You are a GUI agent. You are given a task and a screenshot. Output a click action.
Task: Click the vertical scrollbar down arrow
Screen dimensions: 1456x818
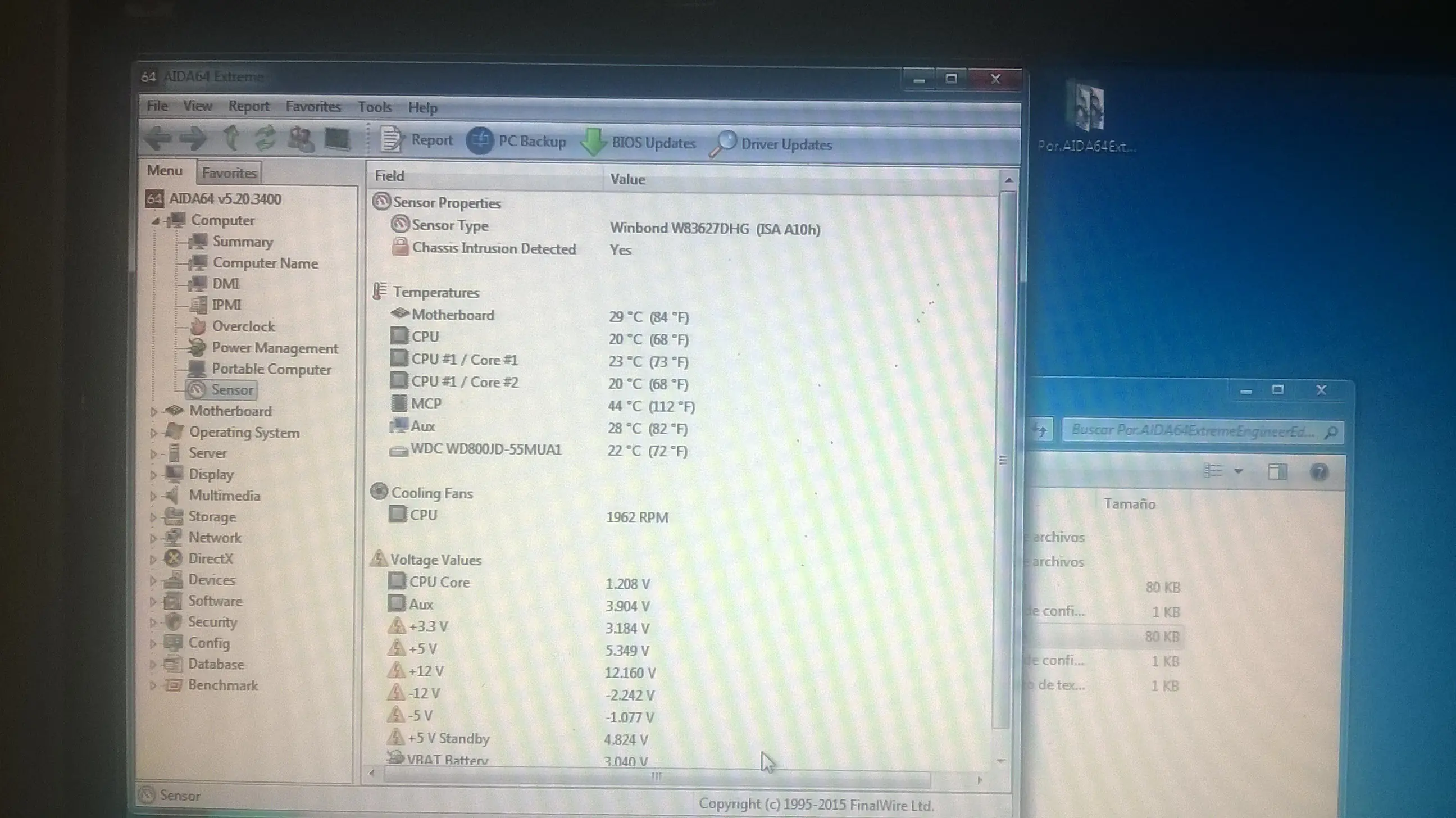tap(1001, 761)
